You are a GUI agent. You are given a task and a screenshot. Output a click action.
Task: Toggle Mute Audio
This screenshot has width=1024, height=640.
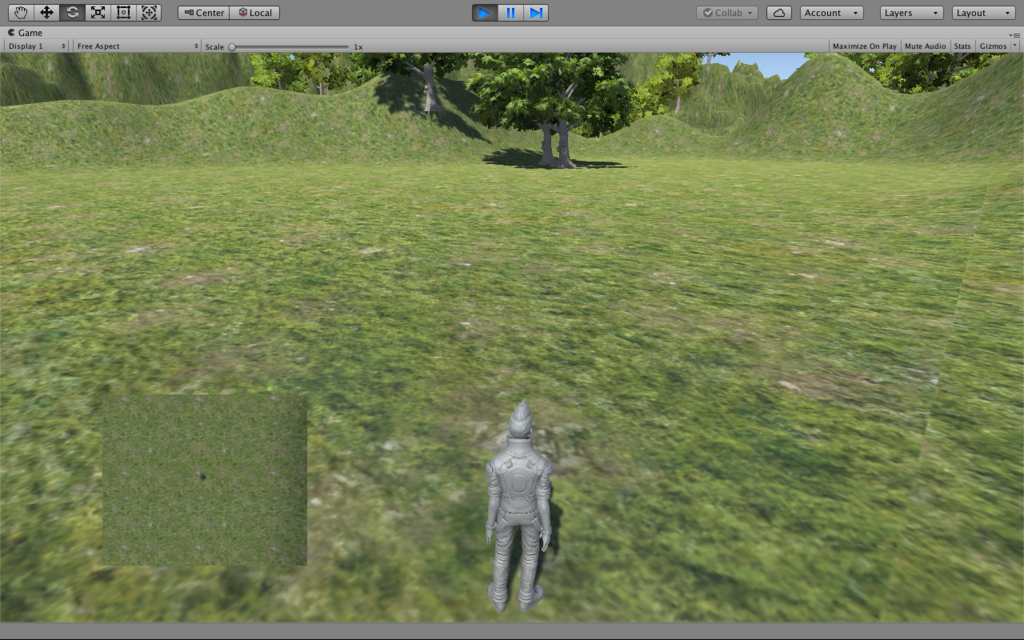coord(925,46)
